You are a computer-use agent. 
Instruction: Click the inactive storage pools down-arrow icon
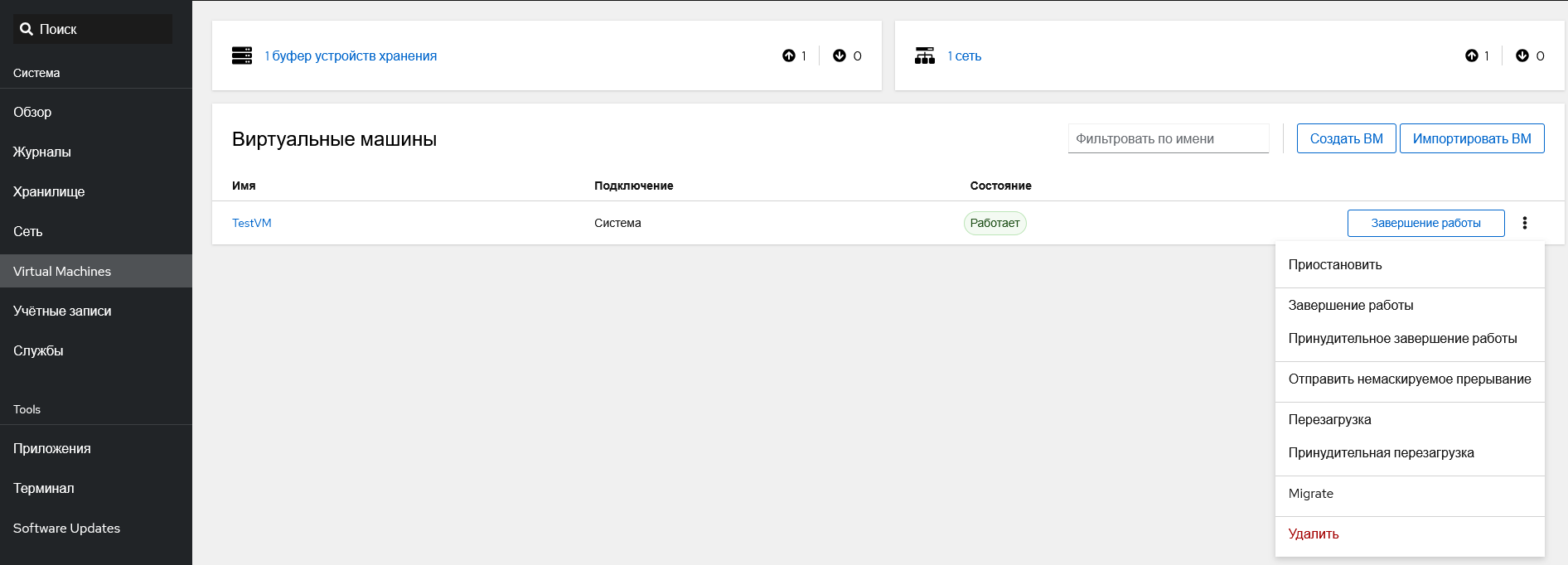[x=840, y=56]
